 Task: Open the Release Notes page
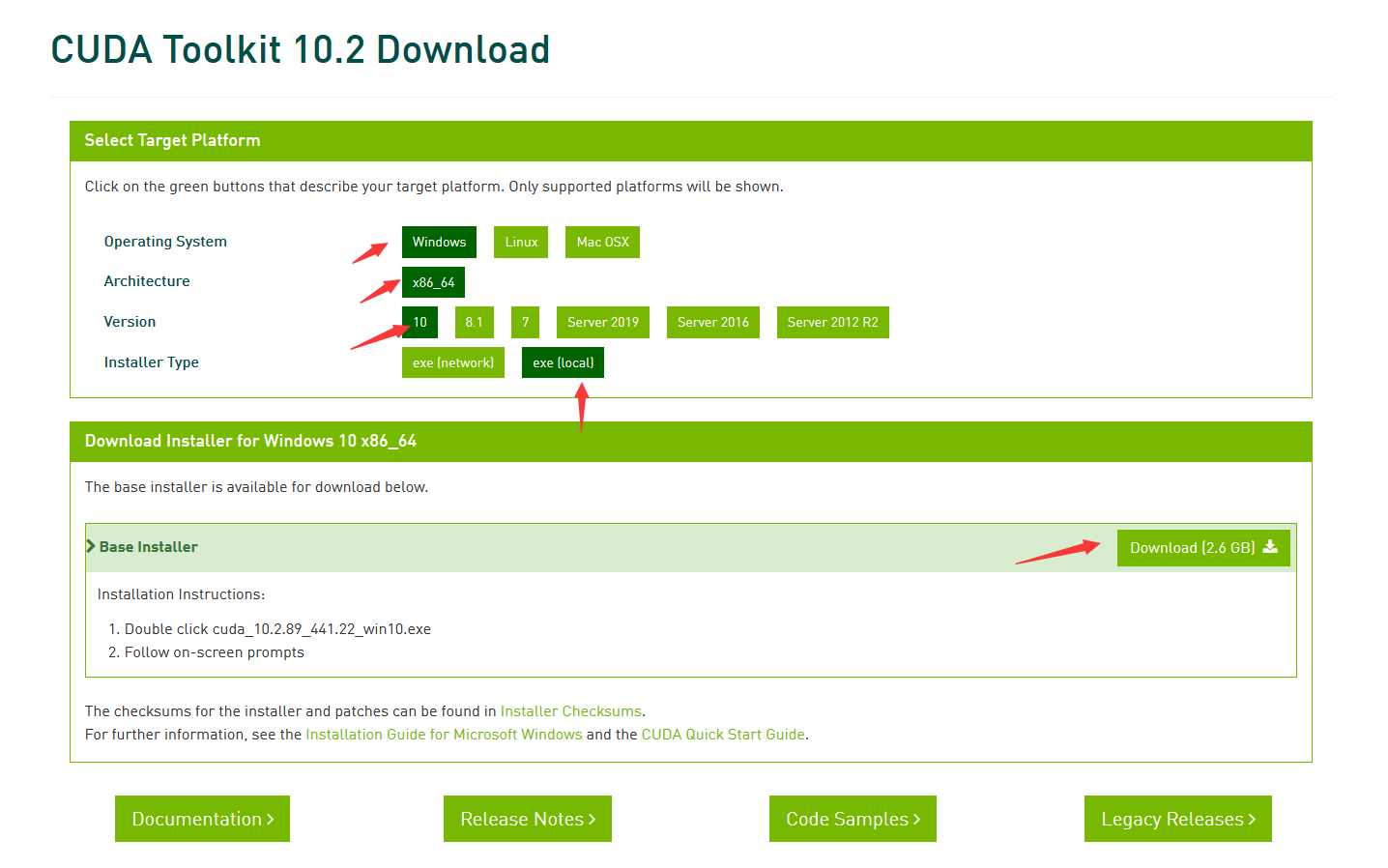click(x=528, y=819)
